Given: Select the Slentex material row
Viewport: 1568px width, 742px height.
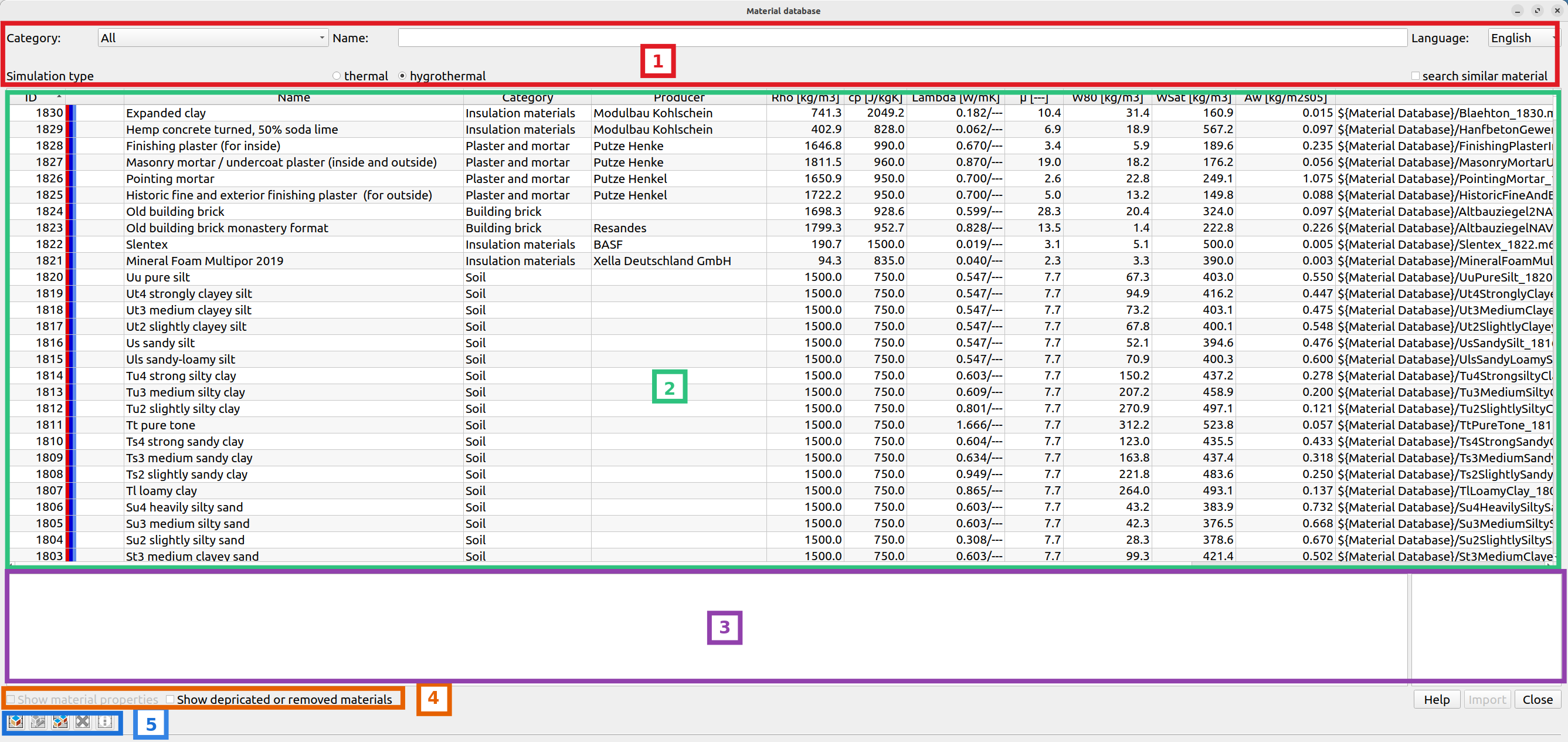Looking at the screenshot, I should 782,244.
